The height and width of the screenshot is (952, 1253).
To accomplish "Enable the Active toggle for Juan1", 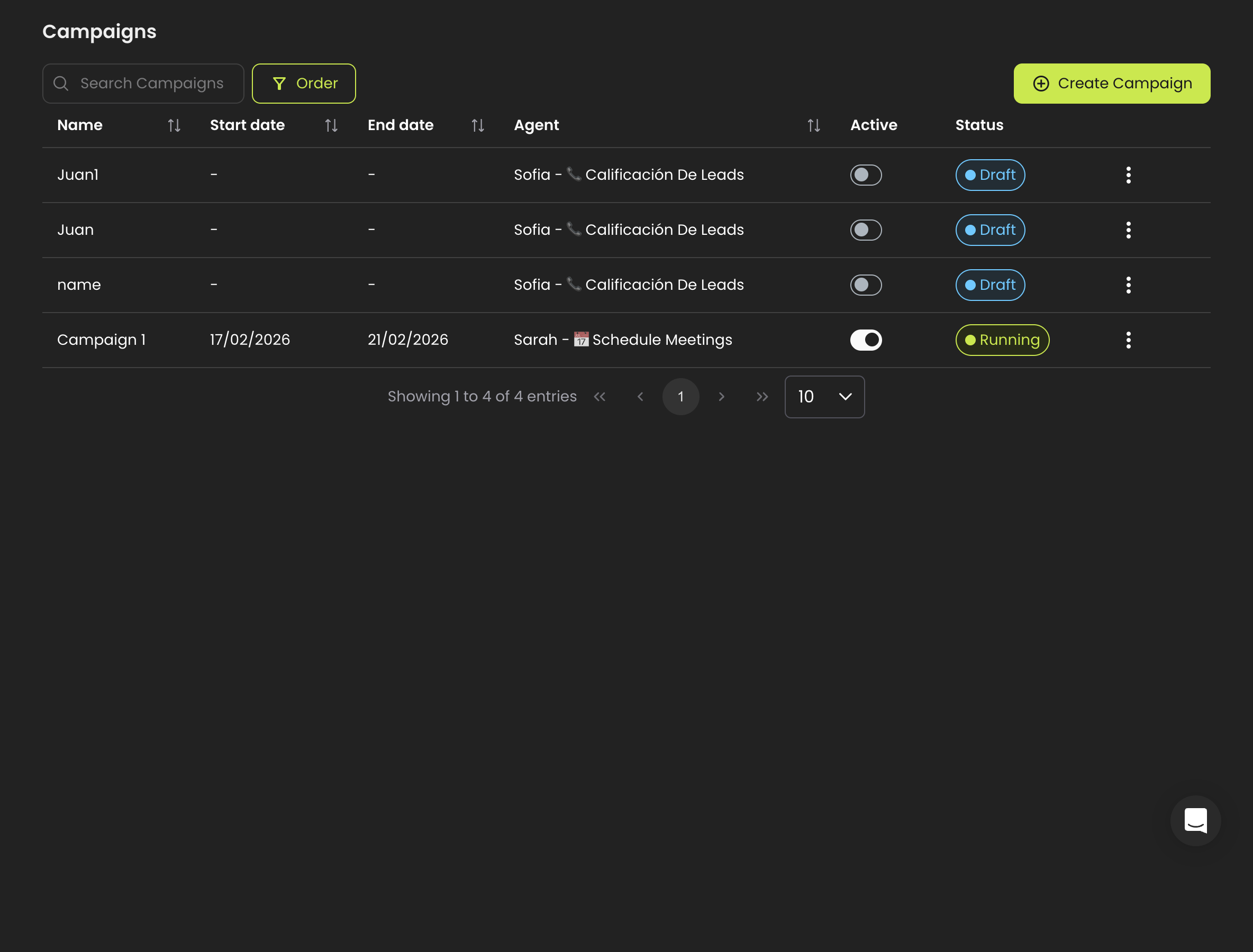I will pos(866,175).
